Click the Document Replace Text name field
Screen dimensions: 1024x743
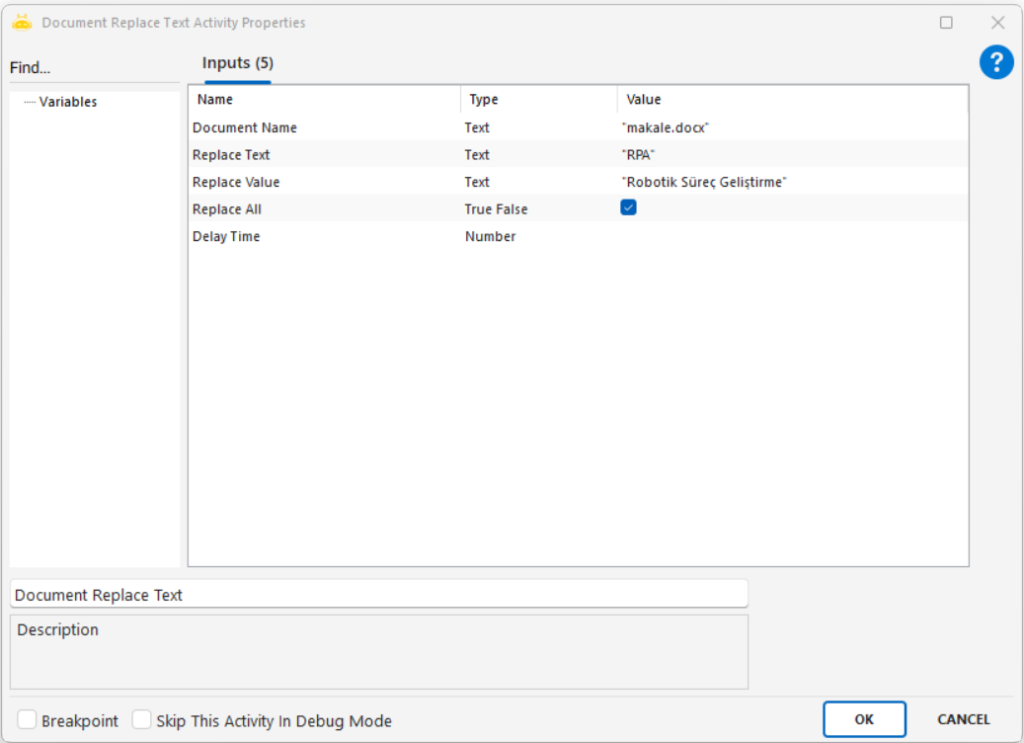coord(378,594)
